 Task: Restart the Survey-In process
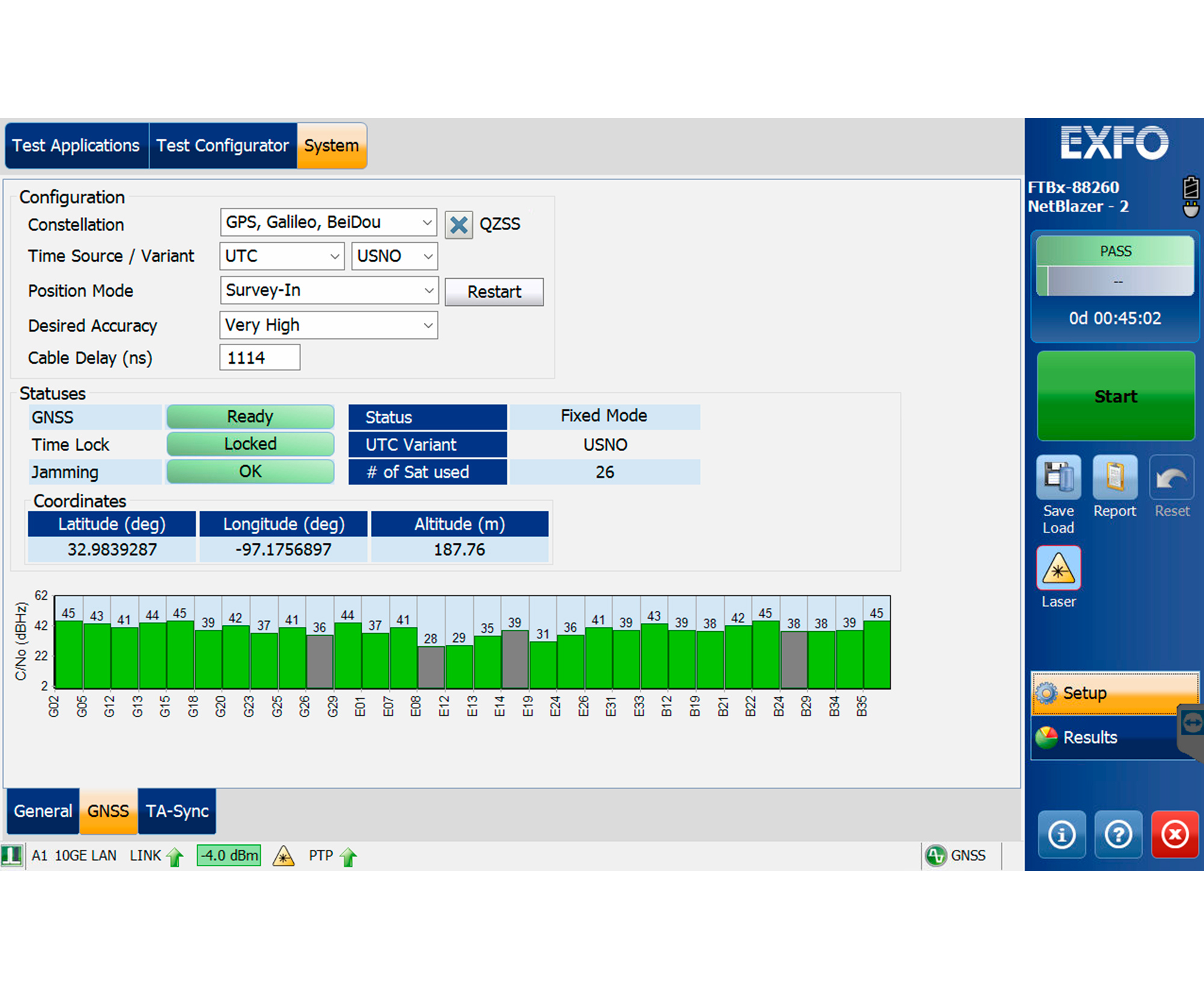[x=494, y=292]
